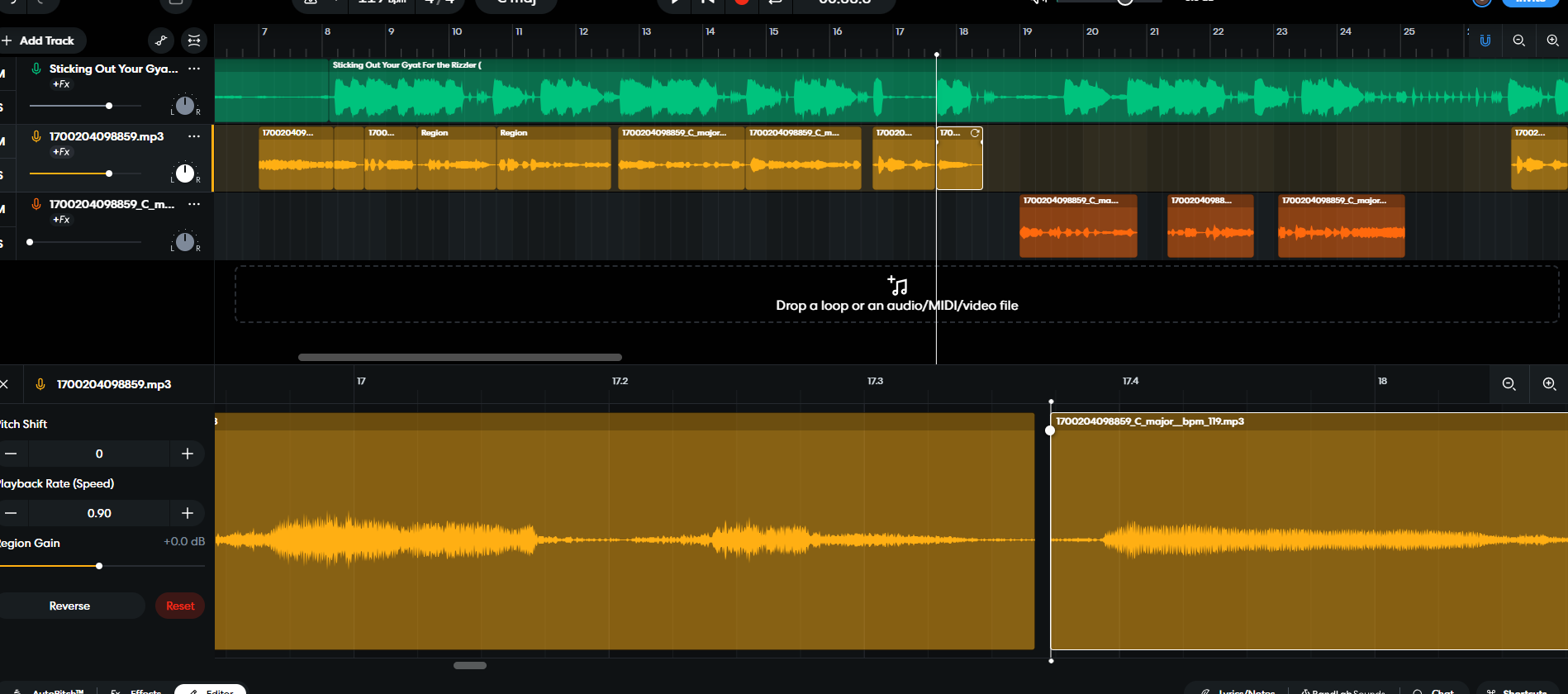Open three-dot menu for 1700204098859.mp3 track
This screenshot has height=694, width=1568.
[194, 136]
